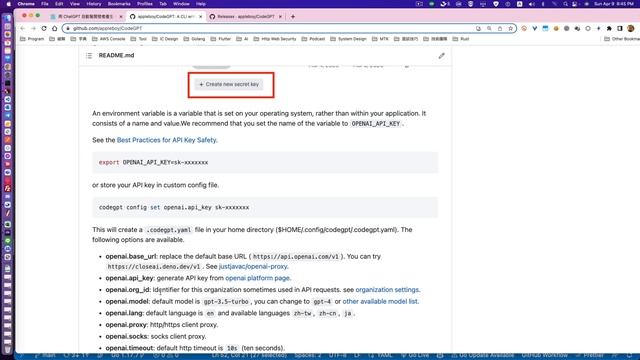Open a new tab with the plus button
This screenshot has width=640, height=360.
click(x=293, y=17)
